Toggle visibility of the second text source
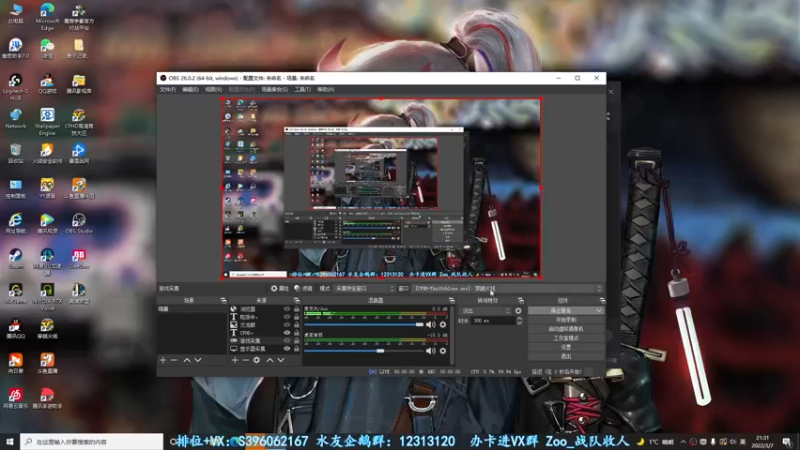800x450 pixels. pyautogui.click(x=287, y=317)
